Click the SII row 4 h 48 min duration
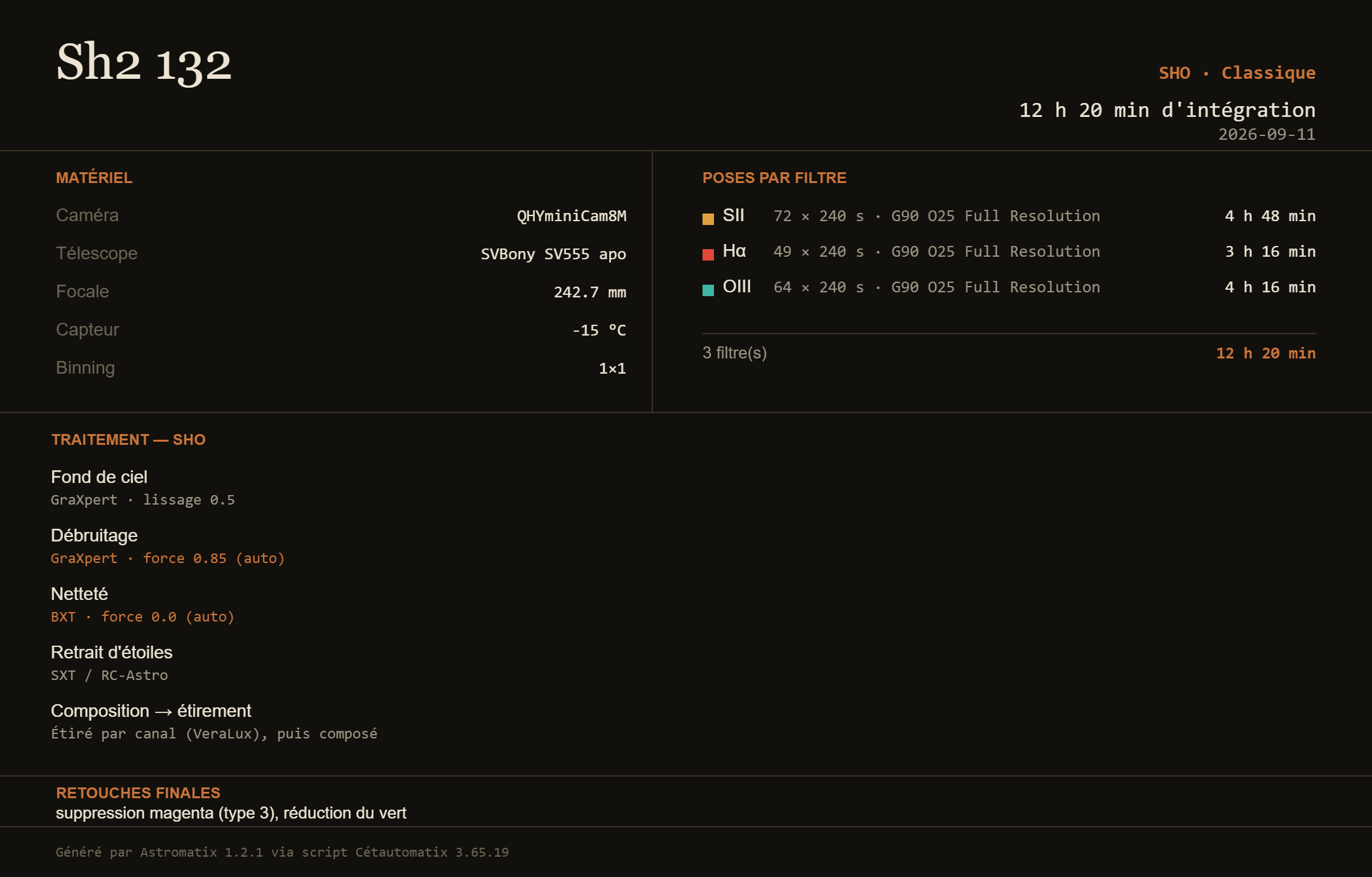The height and width of the screenshot is (877, 1372). [x=1270, y=216]
